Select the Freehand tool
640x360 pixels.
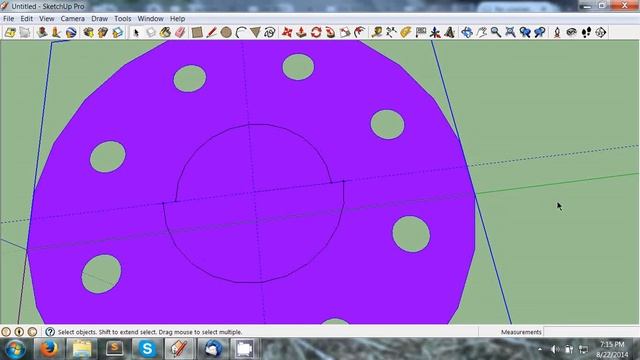(x=270, y=32)
